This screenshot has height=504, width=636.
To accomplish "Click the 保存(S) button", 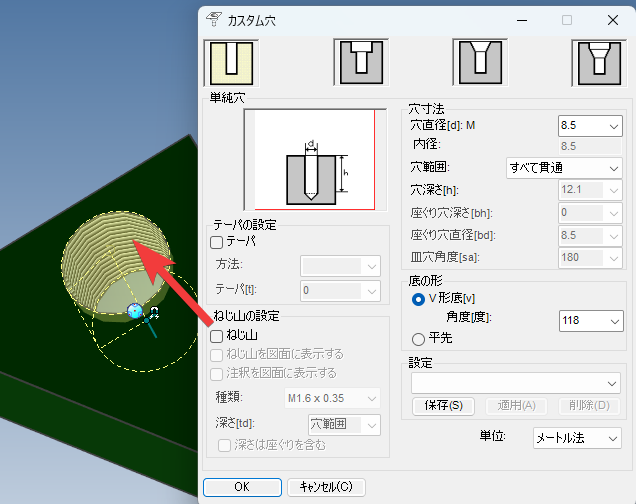I will 443,406.
